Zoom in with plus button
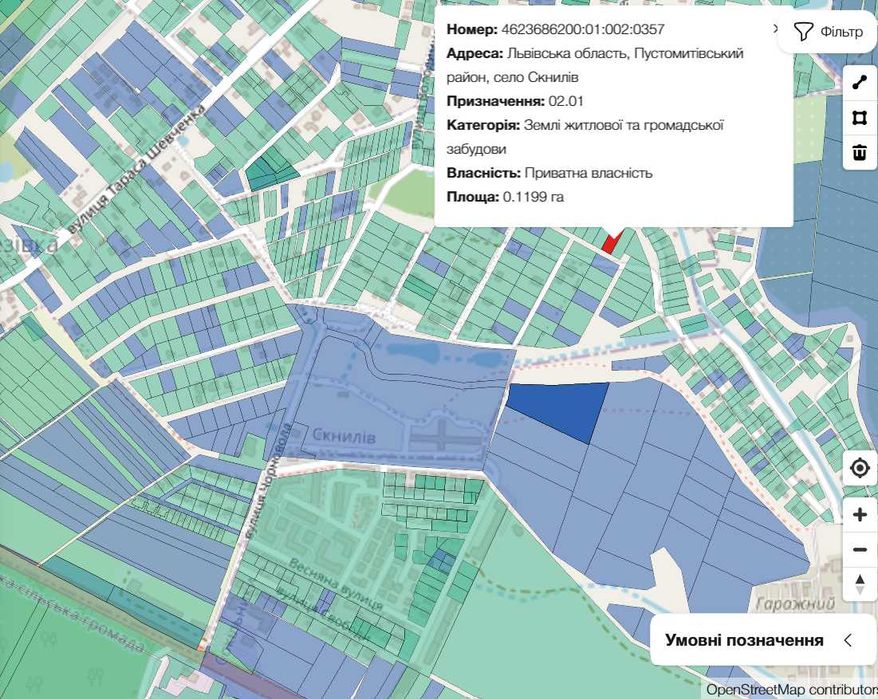 pyautogui.click(x=860, y=514)
